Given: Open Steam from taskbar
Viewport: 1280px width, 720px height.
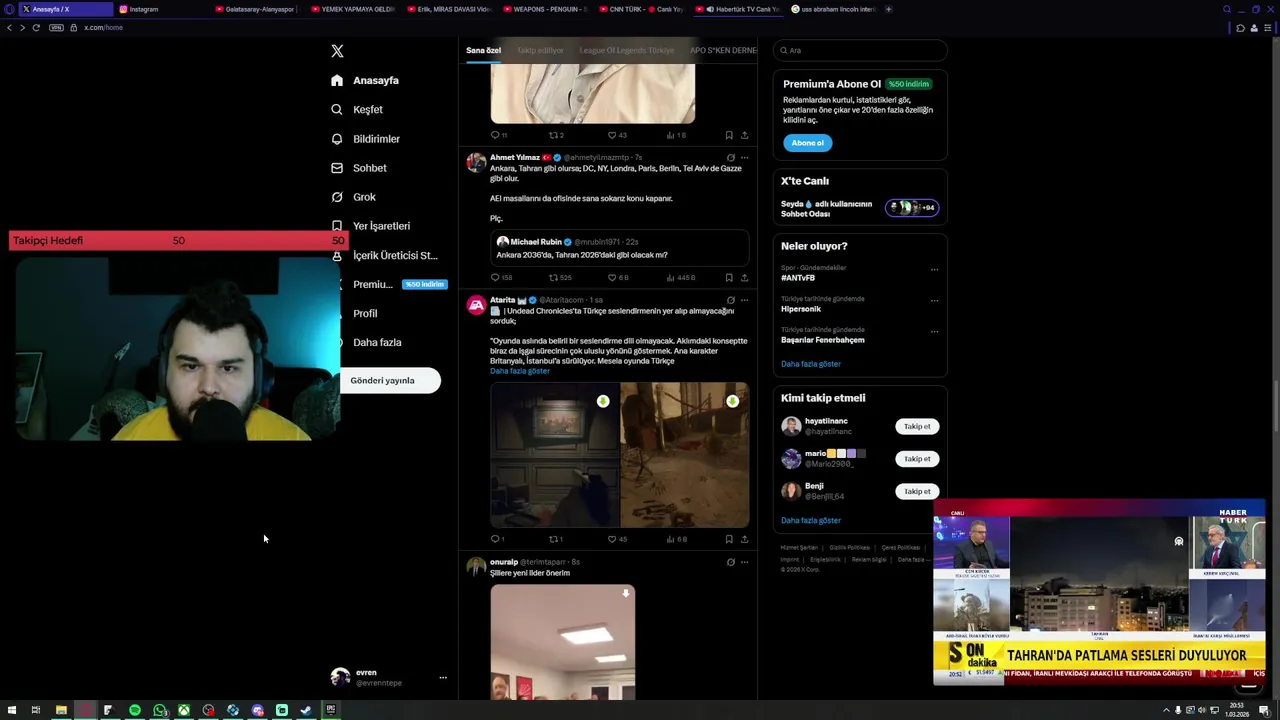Looking at the screenshot, I should [306, 710].
